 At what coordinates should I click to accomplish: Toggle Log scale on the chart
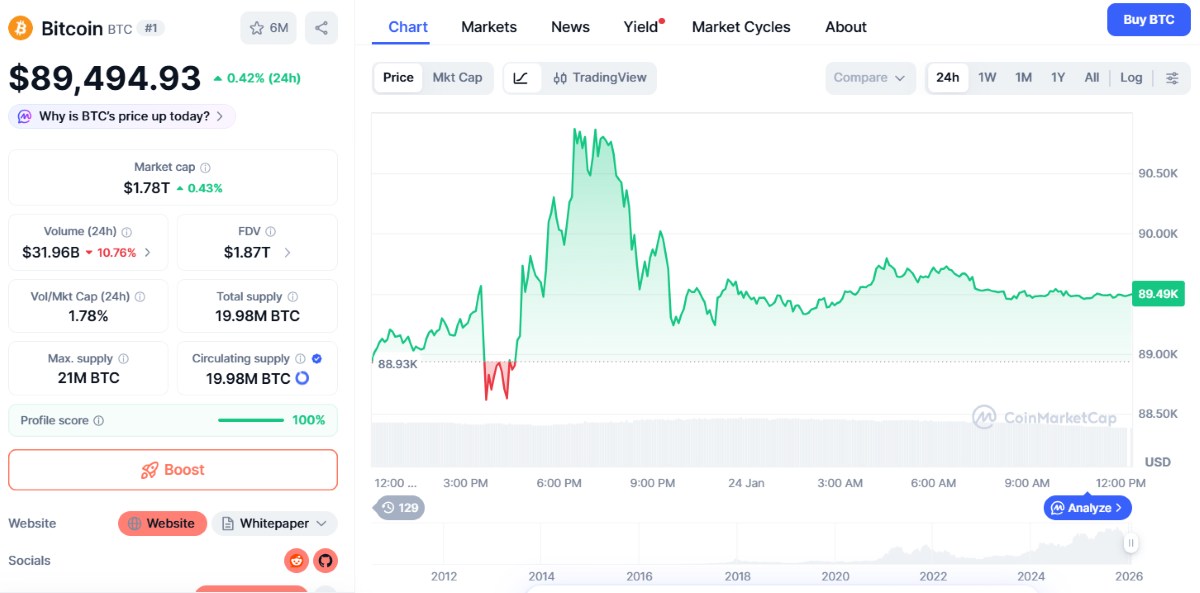pos(1131,78)
